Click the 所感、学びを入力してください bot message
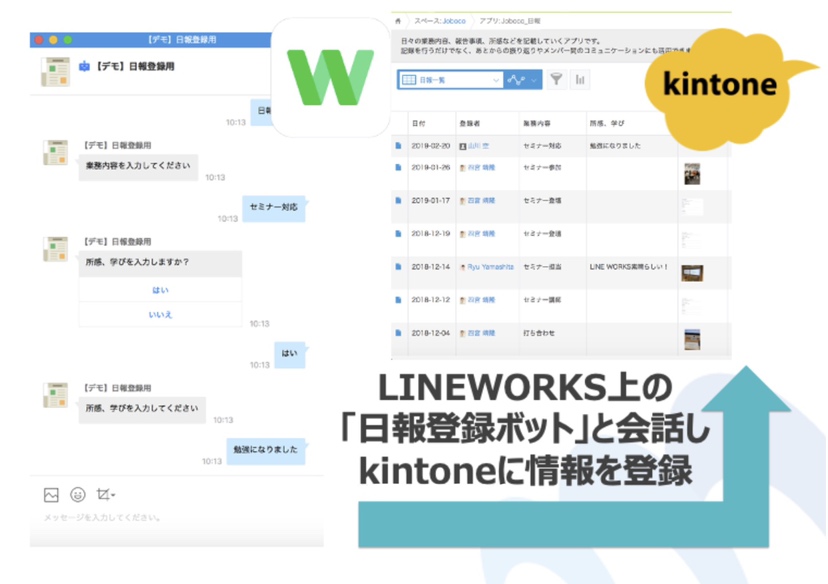Image resolution: width=828 pixels, height=584 pixels. [142, 409]
